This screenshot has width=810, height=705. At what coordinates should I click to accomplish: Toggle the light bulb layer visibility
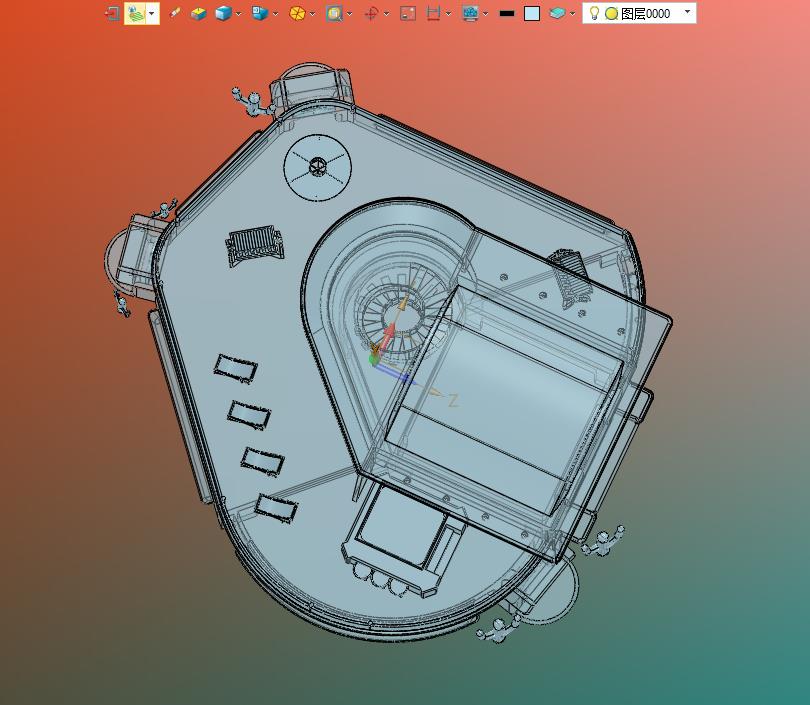pyautogui.click(x=594, y=13)
